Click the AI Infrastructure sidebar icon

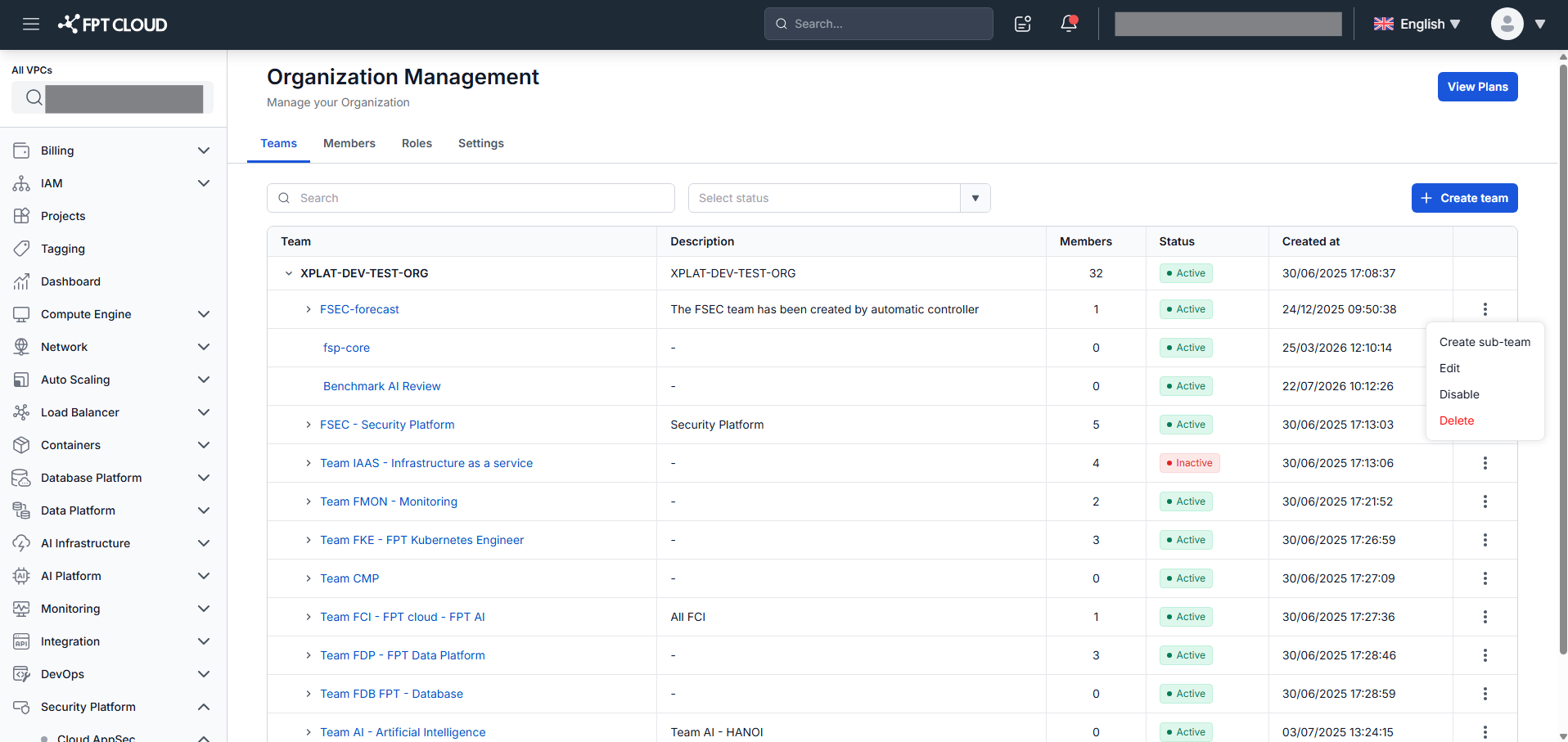[21, 543]
